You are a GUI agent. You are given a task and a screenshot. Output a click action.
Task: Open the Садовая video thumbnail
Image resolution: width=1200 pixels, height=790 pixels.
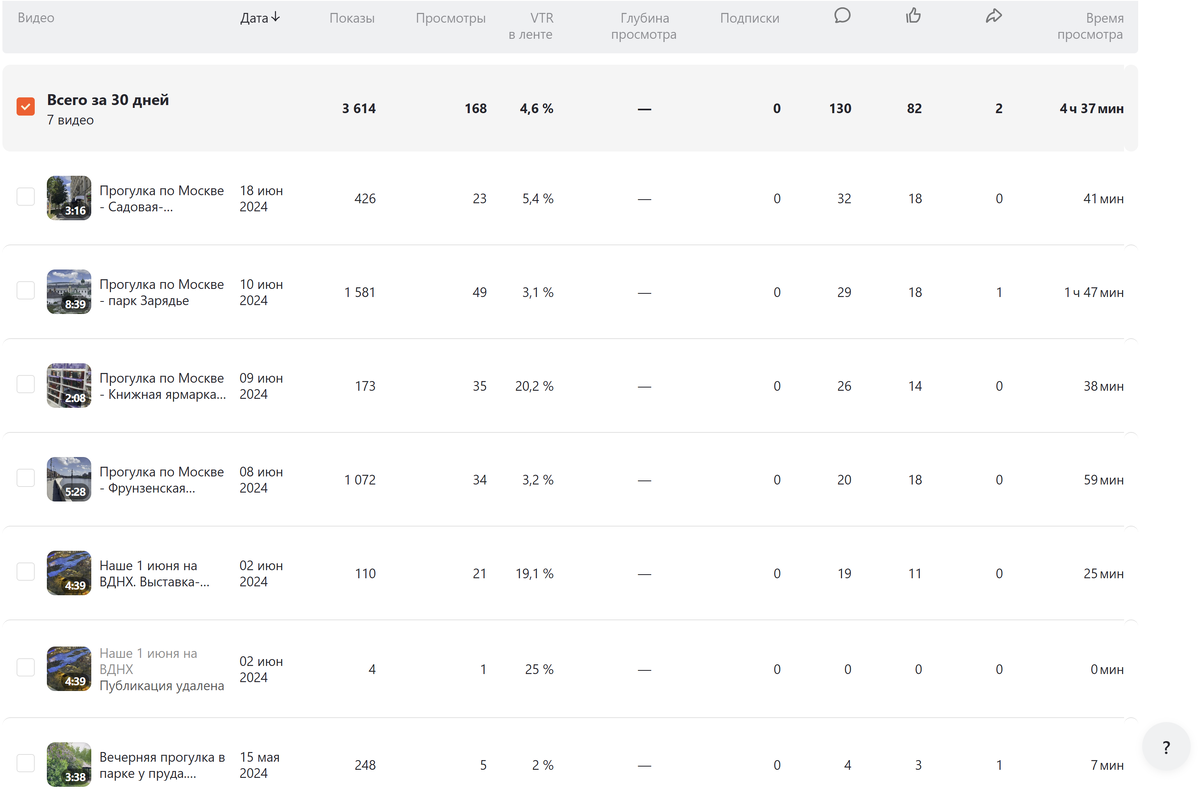click(69, 198)
